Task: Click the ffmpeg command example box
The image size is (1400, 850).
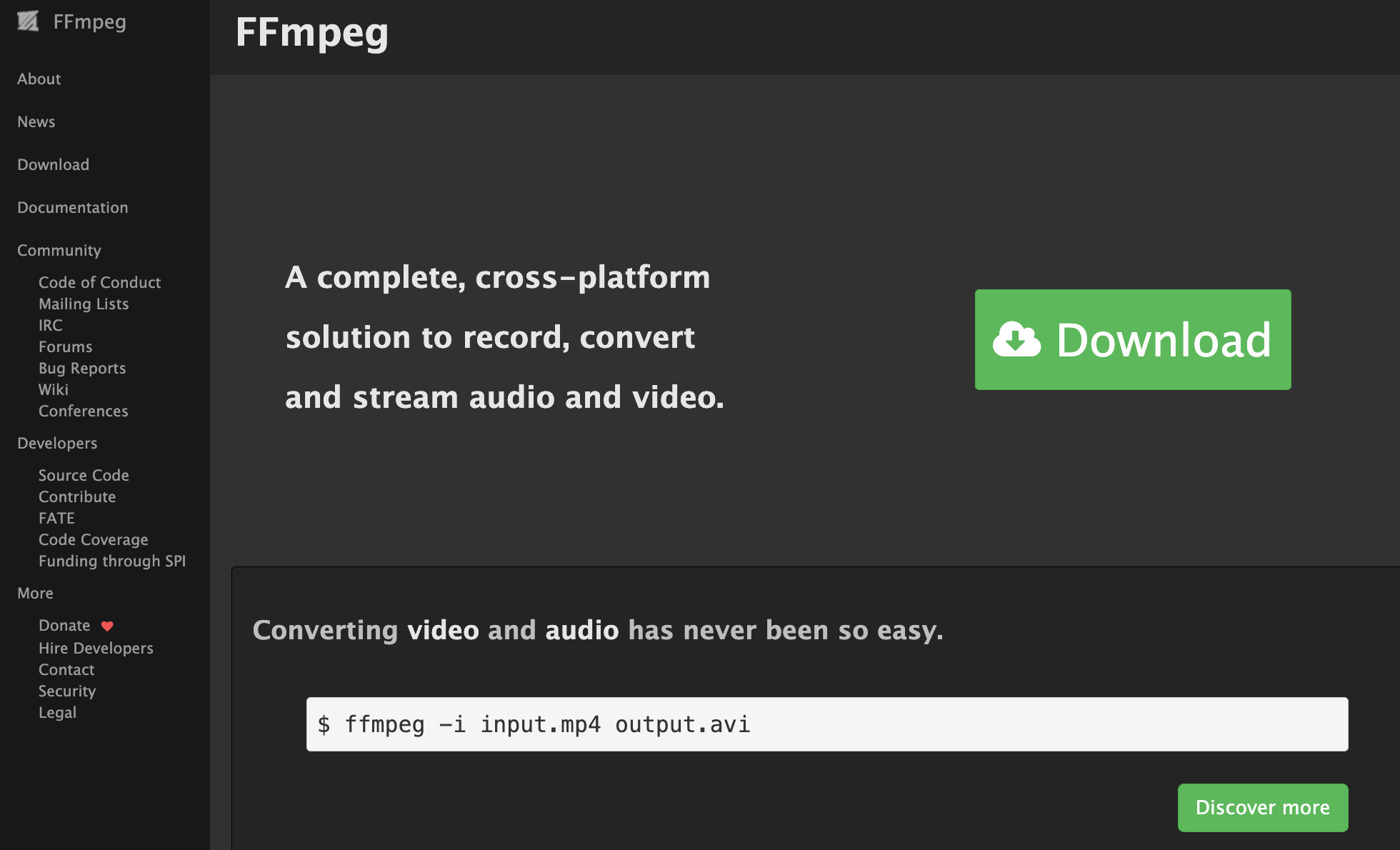Action: [826, 724]
